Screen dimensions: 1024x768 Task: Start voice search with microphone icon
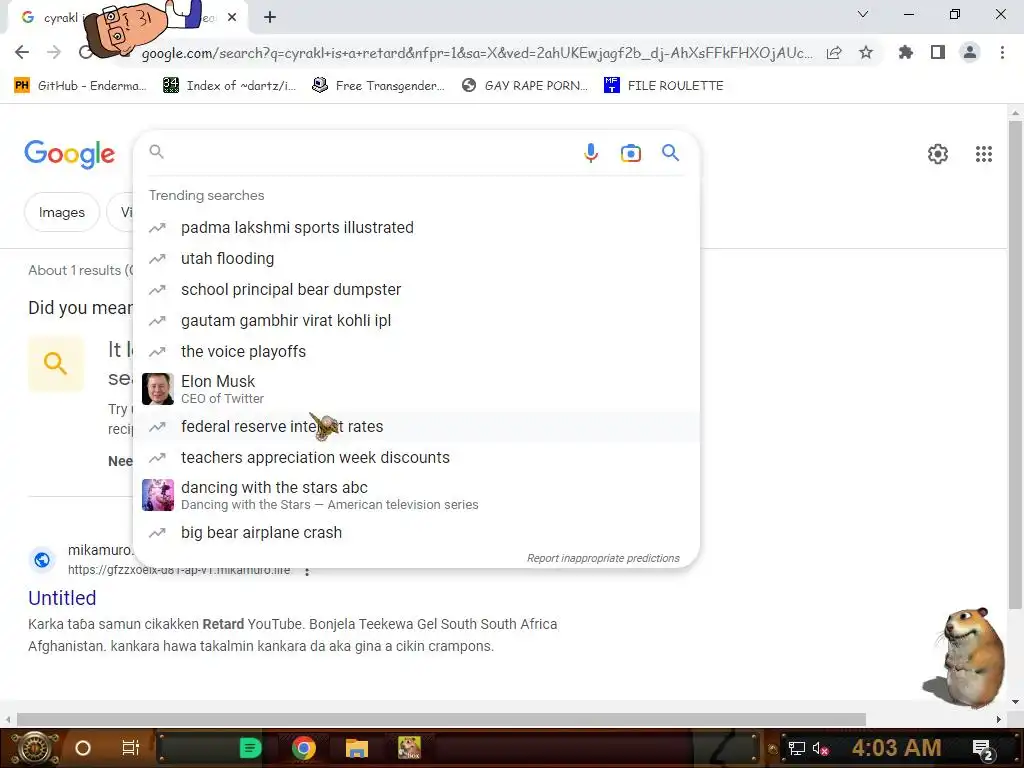point(590,153)
